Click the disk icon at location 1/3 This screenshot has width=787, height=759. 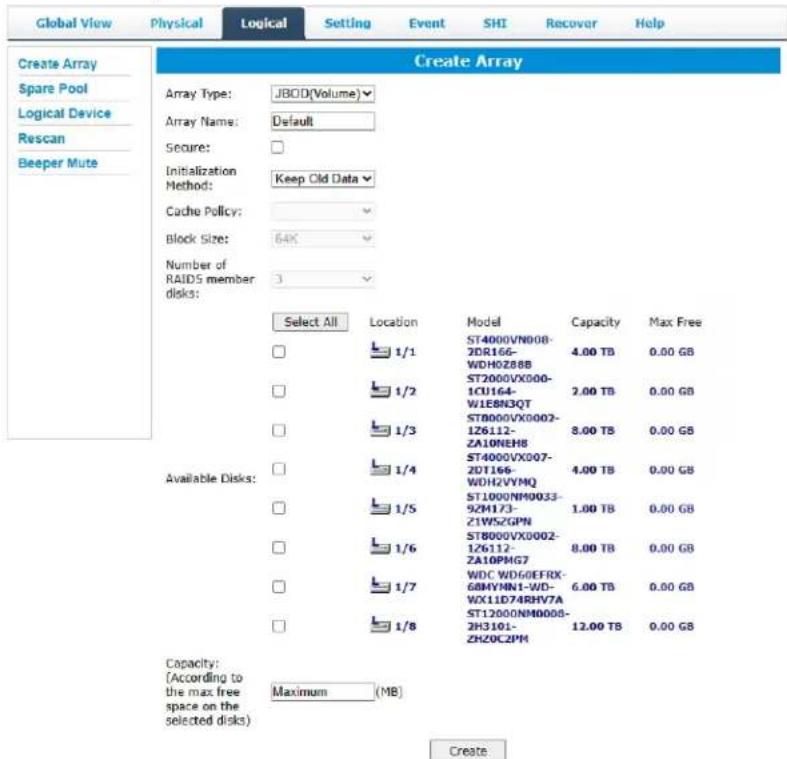[380, 428]
